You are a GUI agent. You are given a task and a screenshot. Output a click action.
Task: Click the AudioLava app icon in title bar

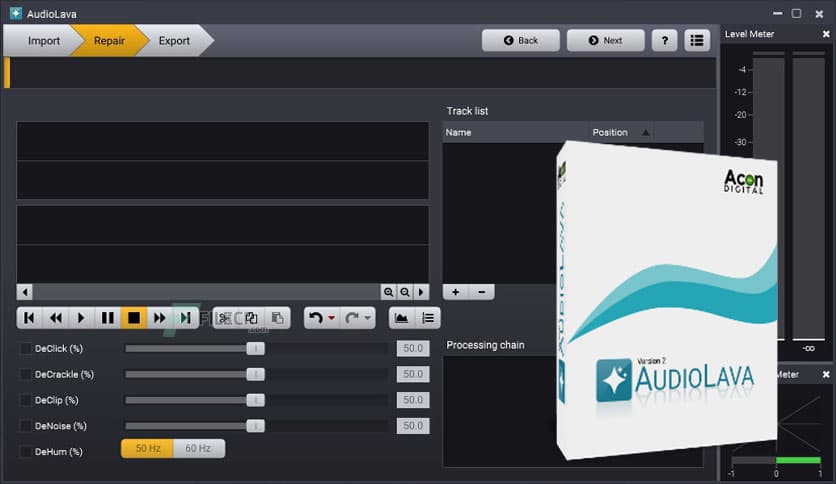point(16,13)
